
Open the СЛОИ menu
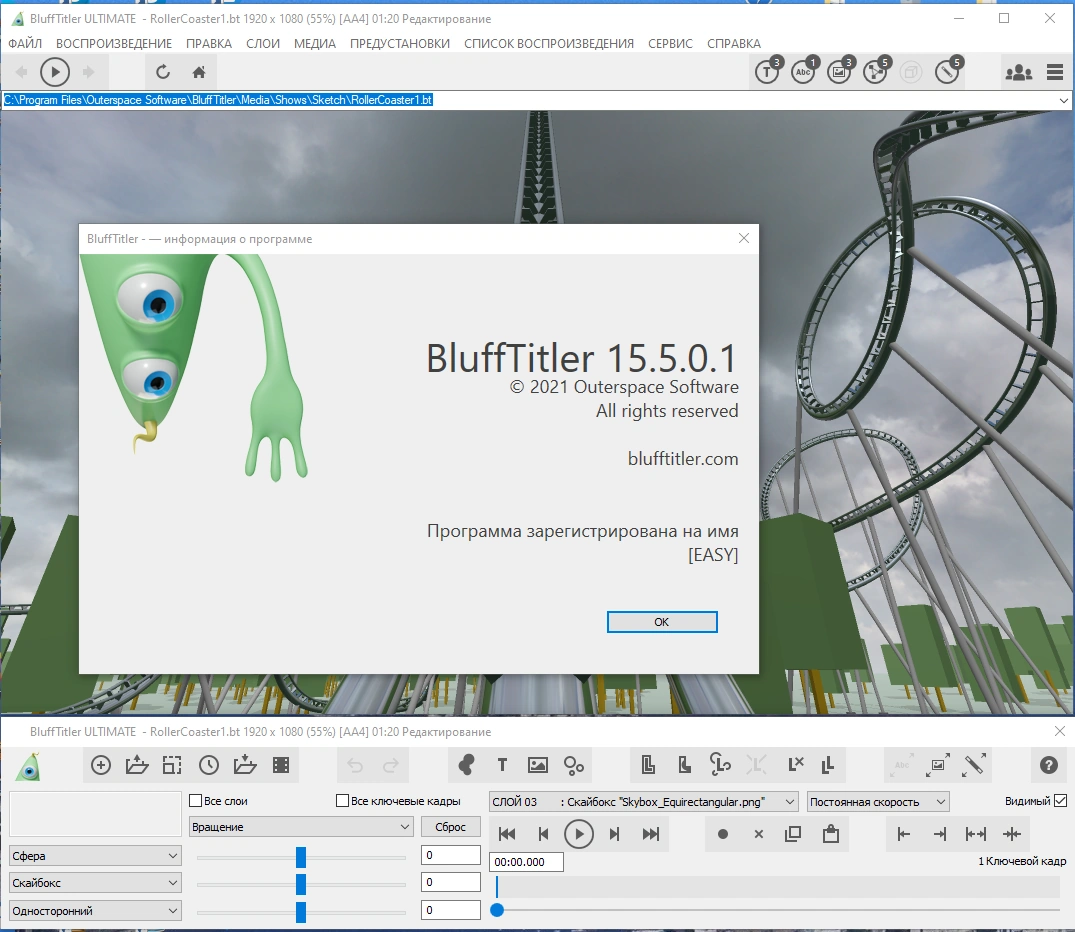(263, 44)
